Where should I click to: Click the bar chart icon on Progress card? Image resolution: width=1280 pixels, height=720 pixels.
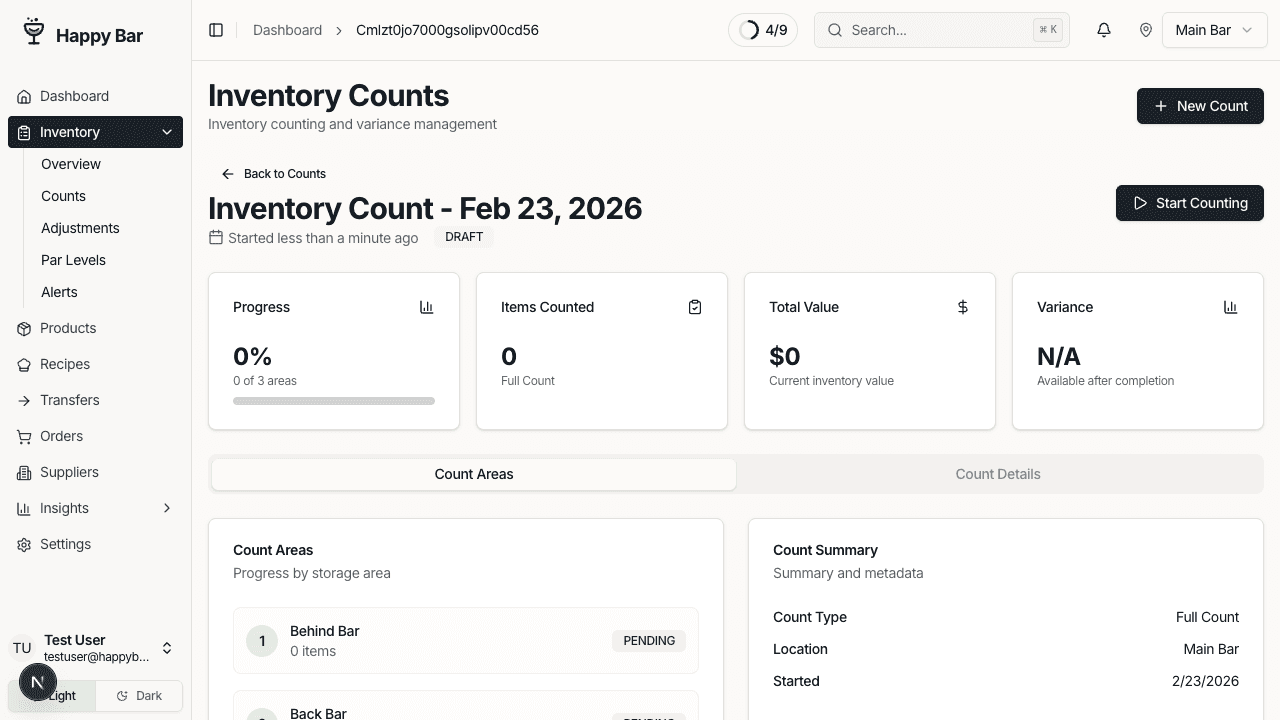[427, 307]
